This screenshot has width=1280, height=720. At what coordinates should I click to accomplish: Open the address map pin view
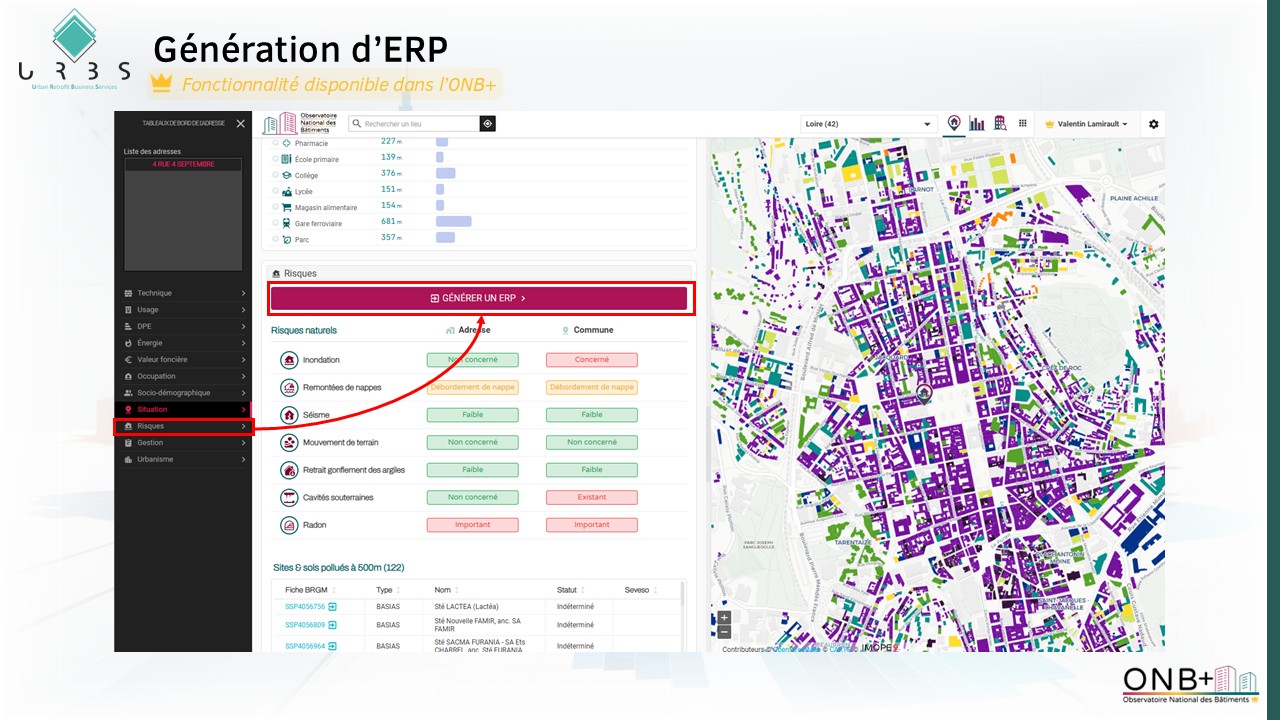point(954,123)
